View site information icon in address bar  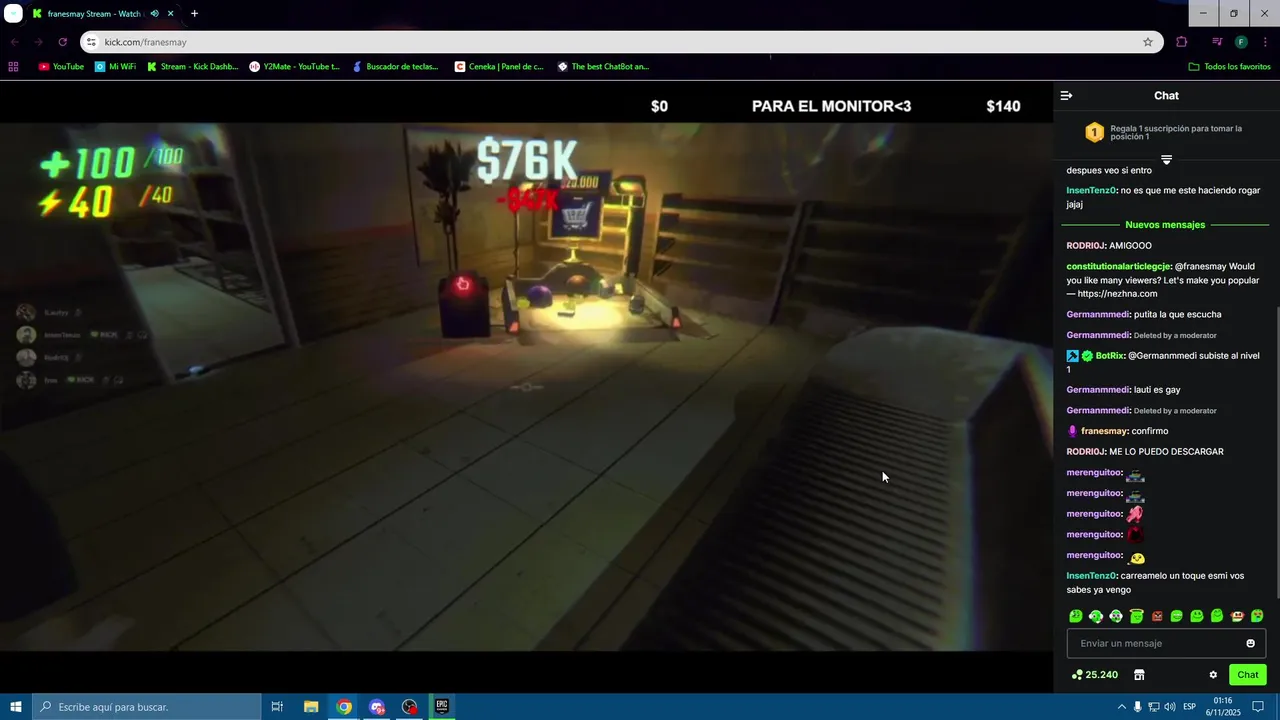(91, 42)
